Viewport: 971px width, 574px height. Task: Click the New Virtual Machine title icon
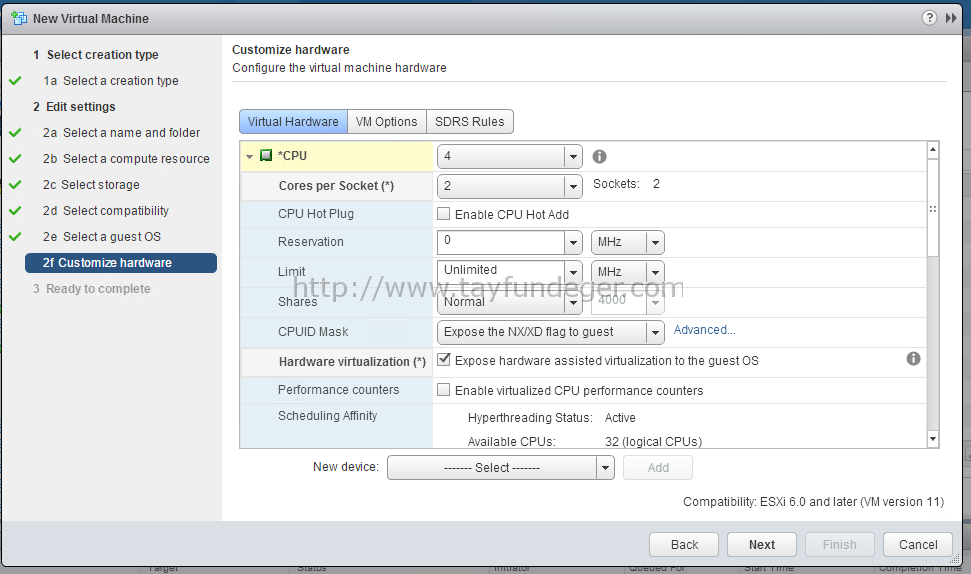pyautogui.click(x=19, y=19)
